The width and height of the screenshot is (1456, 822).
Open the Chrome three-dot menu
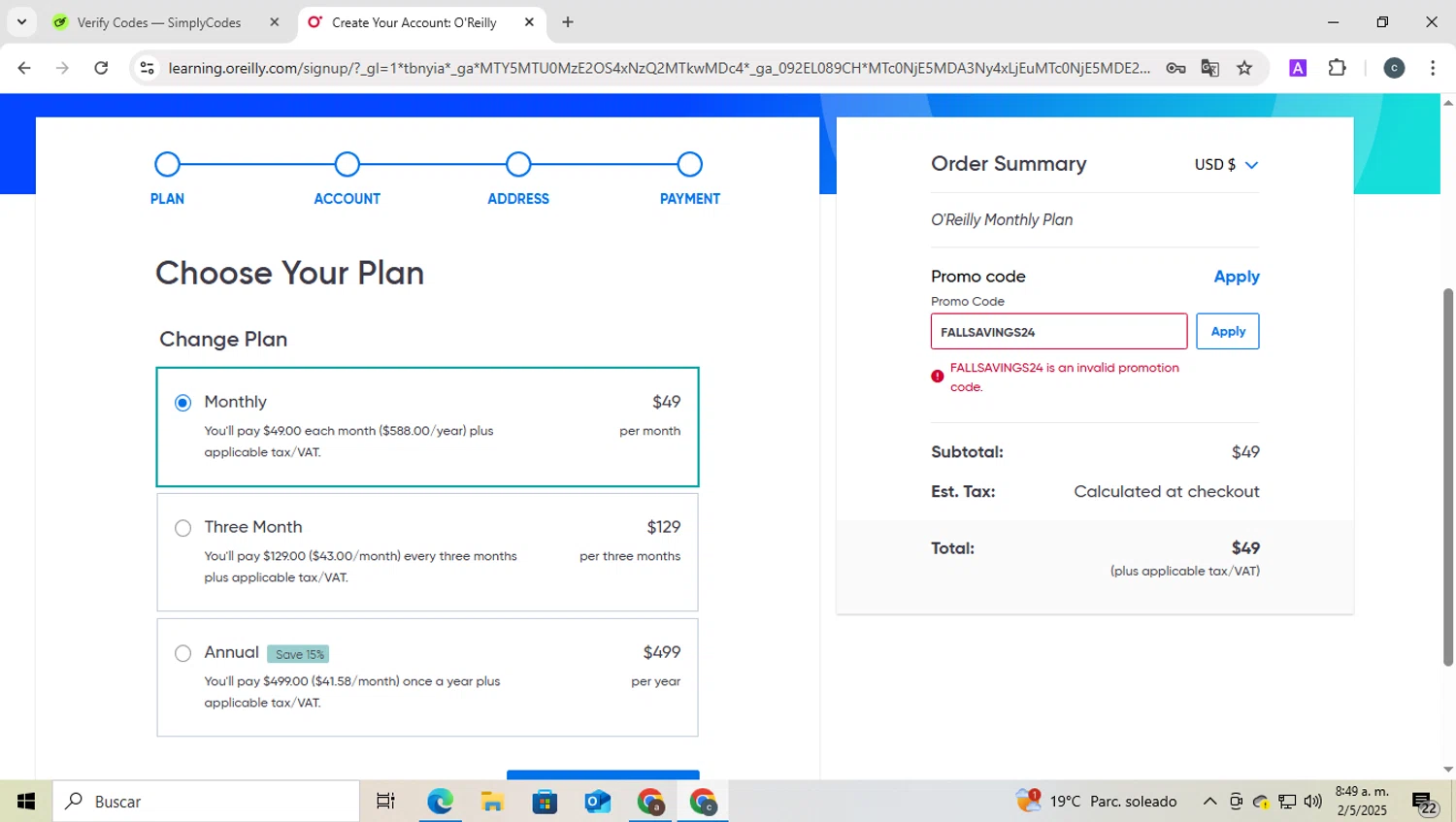pyautogui.click(x=1433, y=68)
